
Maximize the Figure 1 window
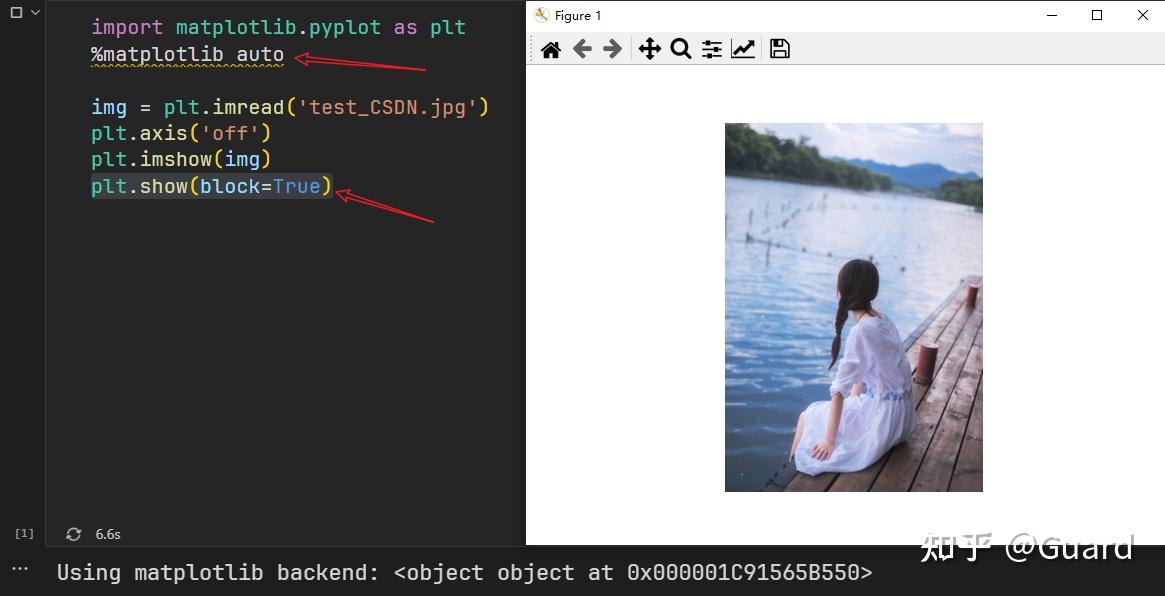coord(1096,15)
